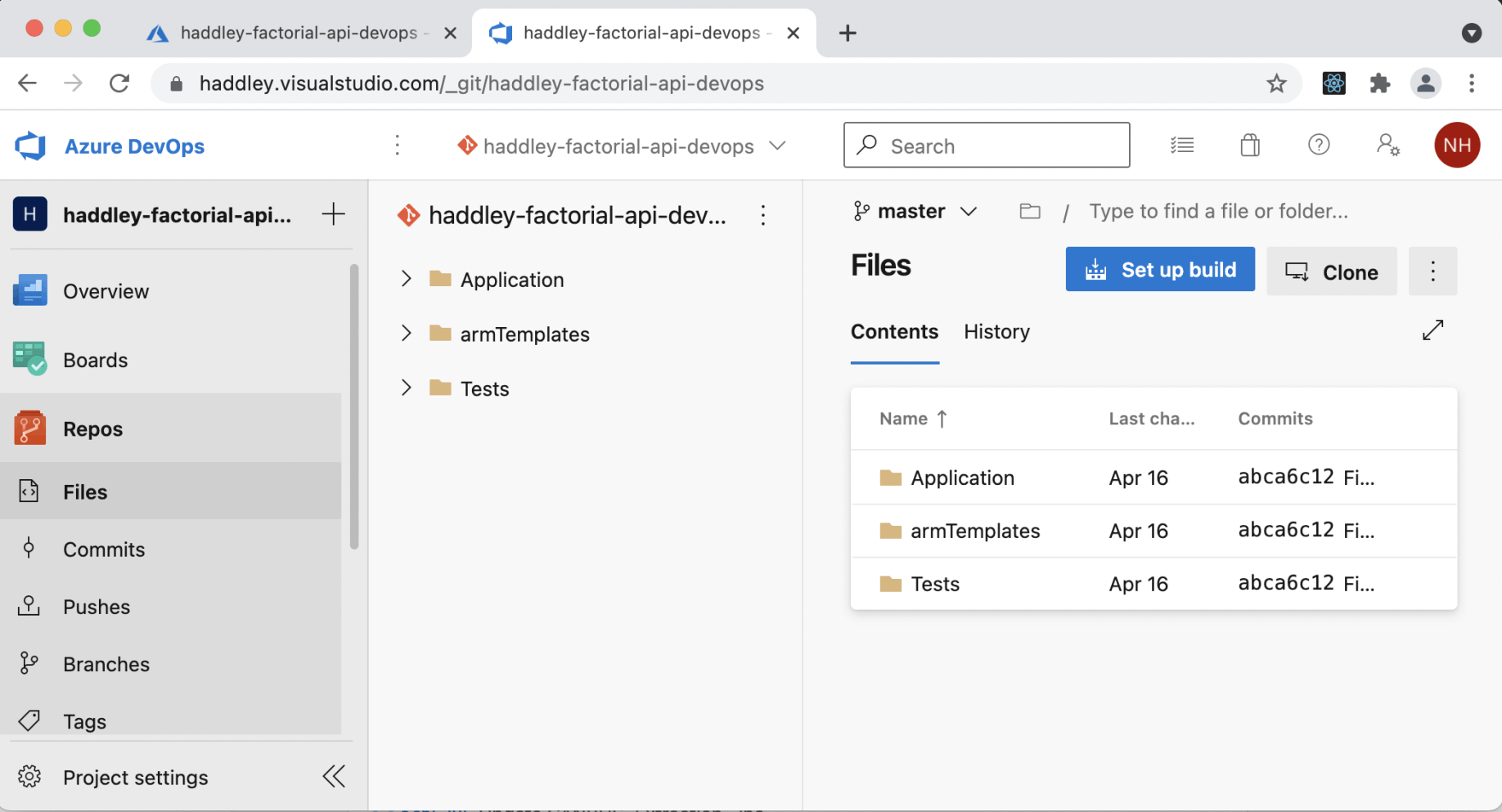The width and height of the screenshot is (1502, 812).
Task: Click the NH profile avatar
Action: [1456, 146]
